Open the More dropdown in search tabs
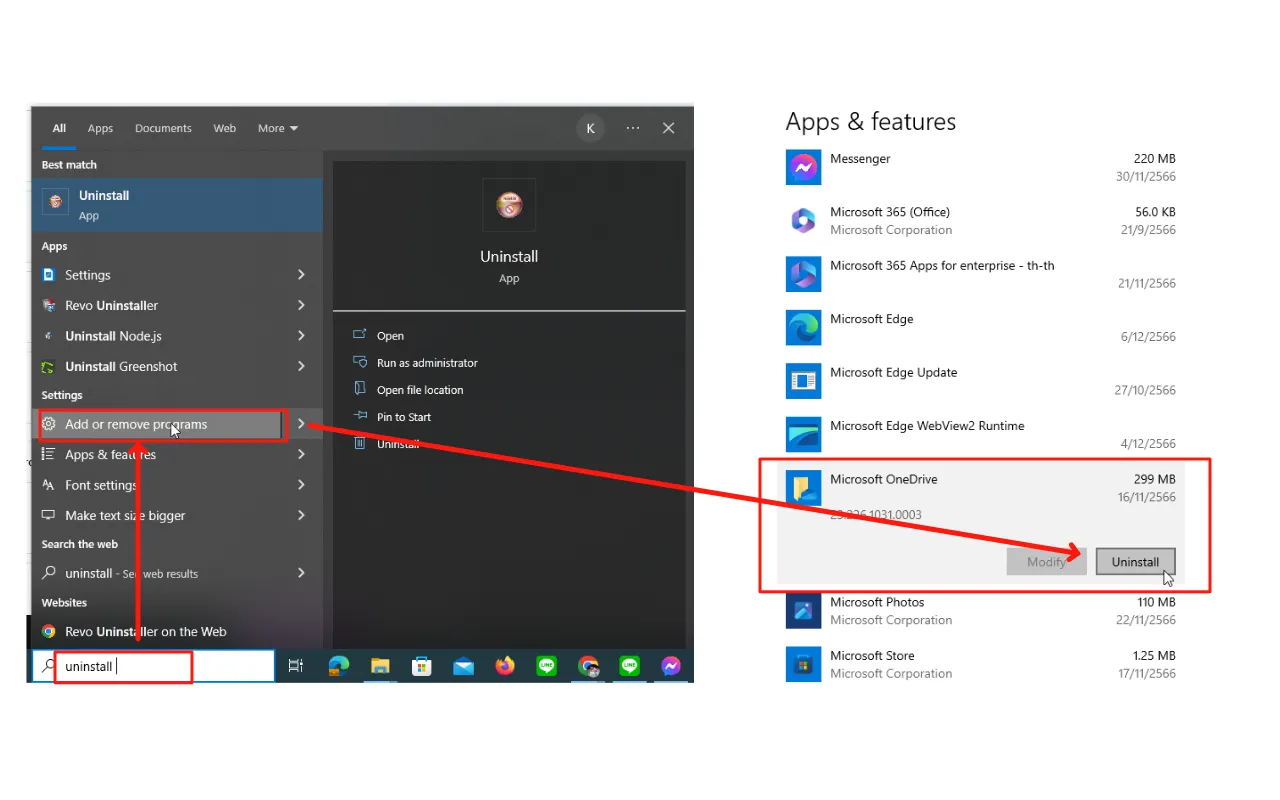 point(278,128)
